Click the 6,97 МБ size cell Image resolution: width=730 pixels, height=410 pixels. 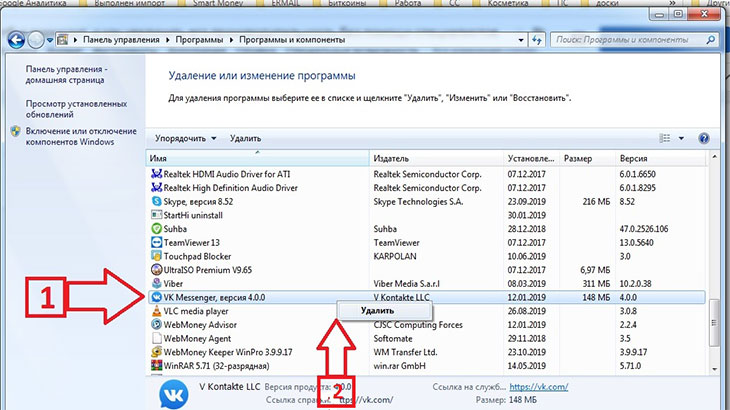[x=595, y=270]
